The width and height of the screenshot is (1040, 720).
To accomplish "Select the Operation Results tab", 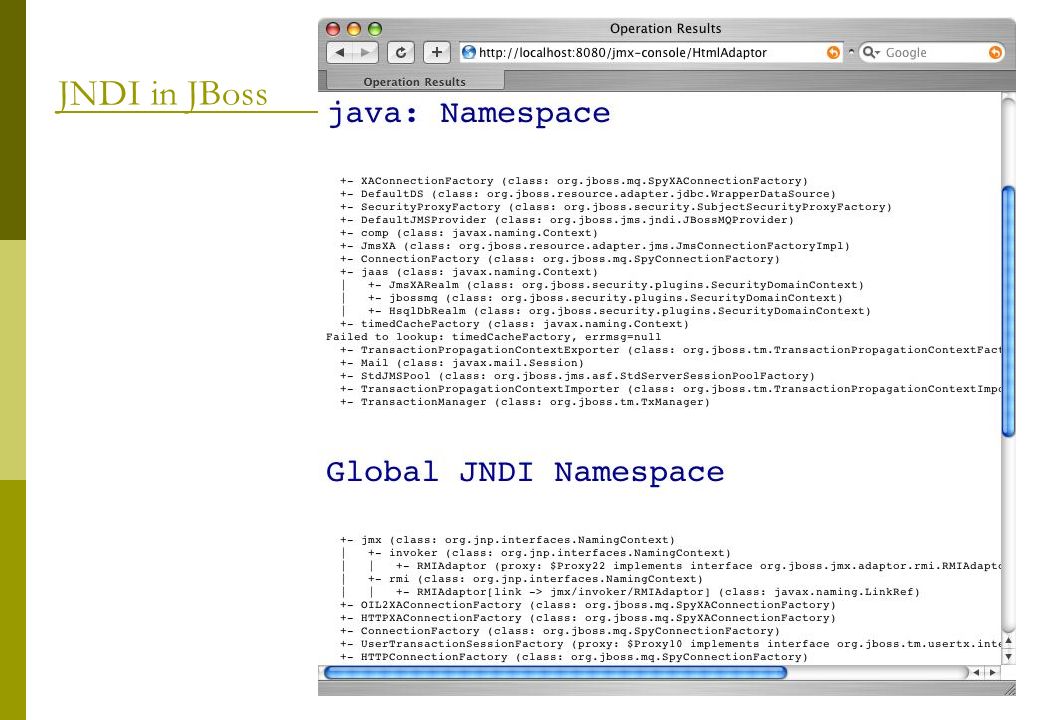I will click(414, 82).
